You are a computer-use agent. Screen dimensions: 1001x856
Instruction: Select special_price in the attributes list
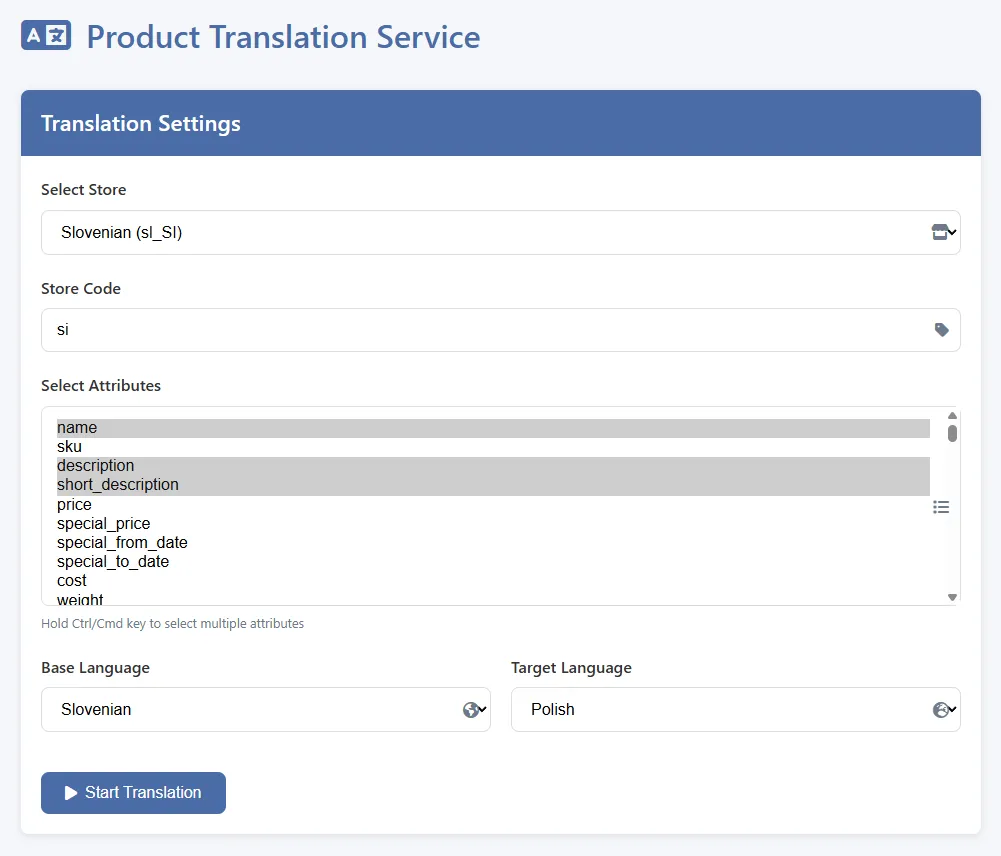click(103, 524)
